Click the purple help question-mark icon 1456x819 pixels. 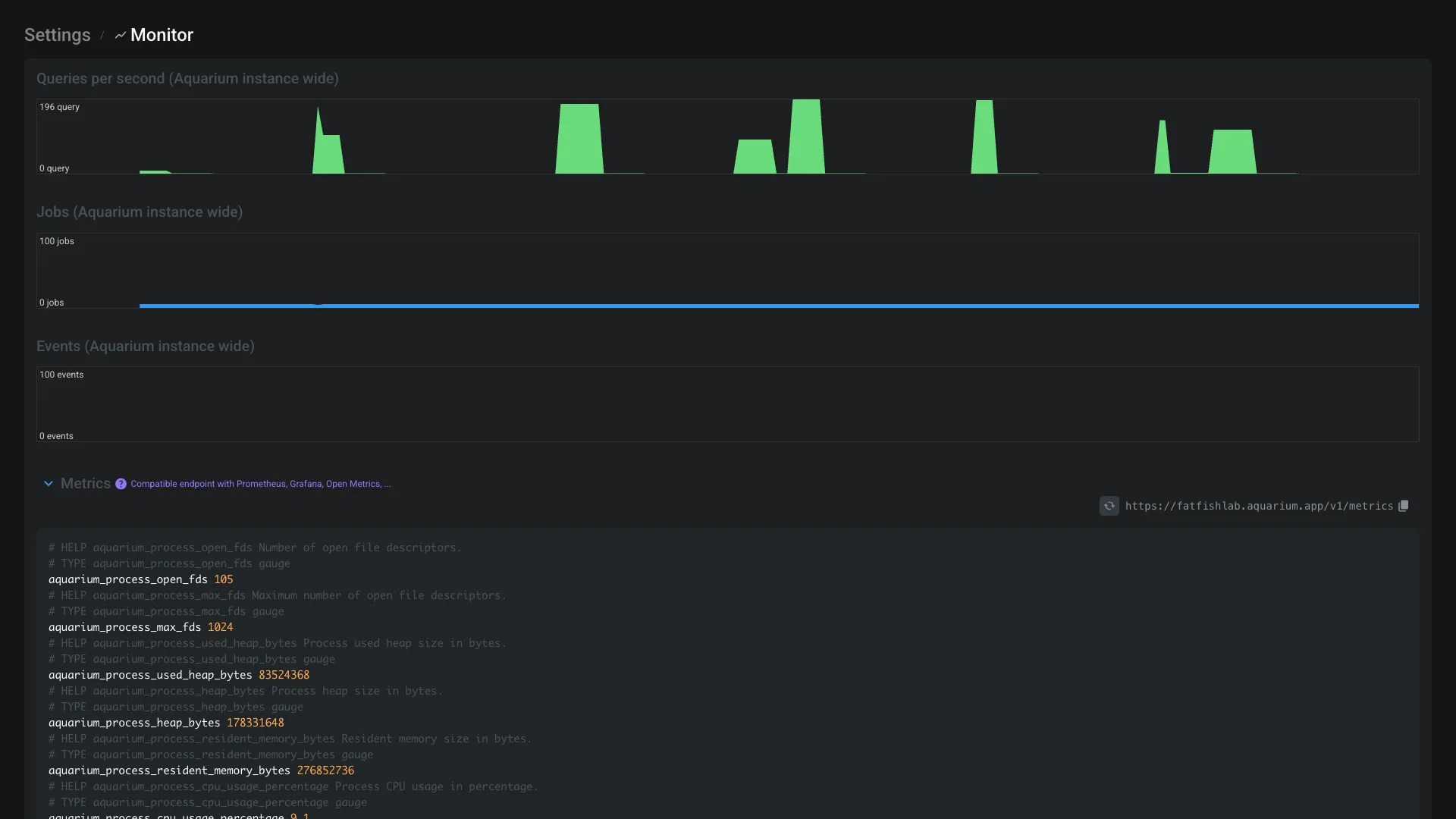click(121, 484)
